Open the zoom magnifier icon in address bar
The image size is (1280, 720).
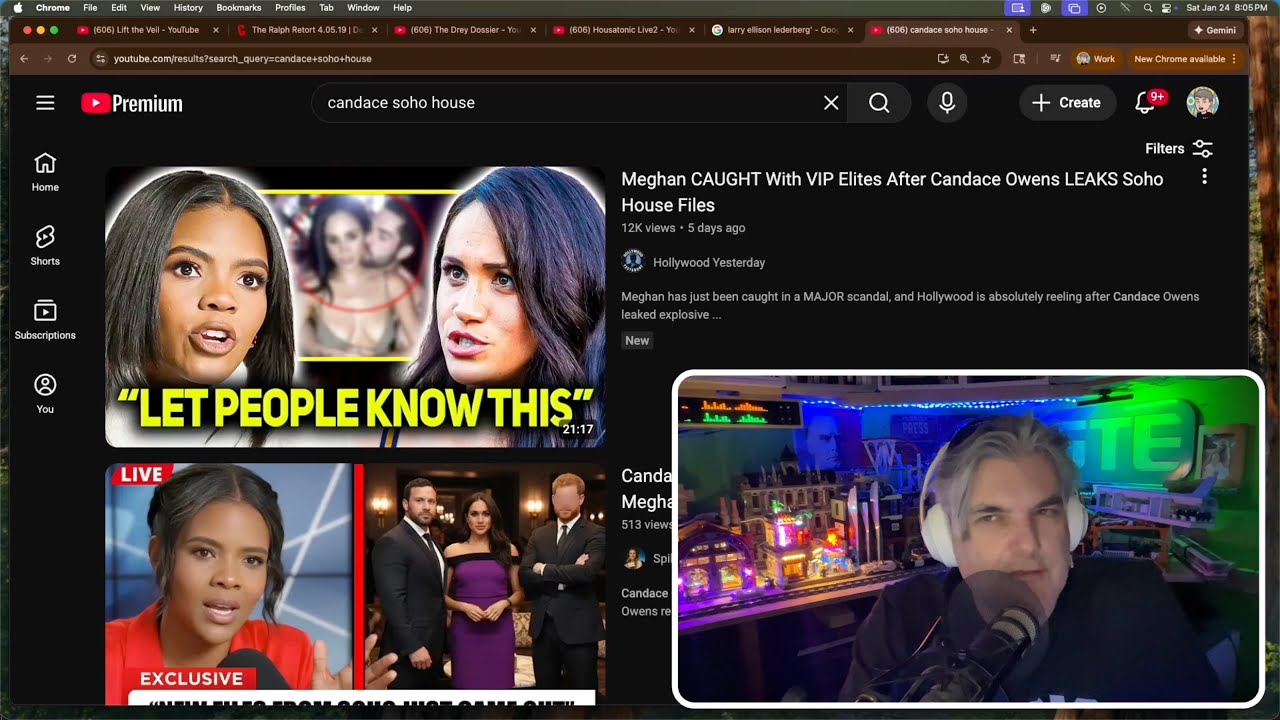click(x=964, y=59)
